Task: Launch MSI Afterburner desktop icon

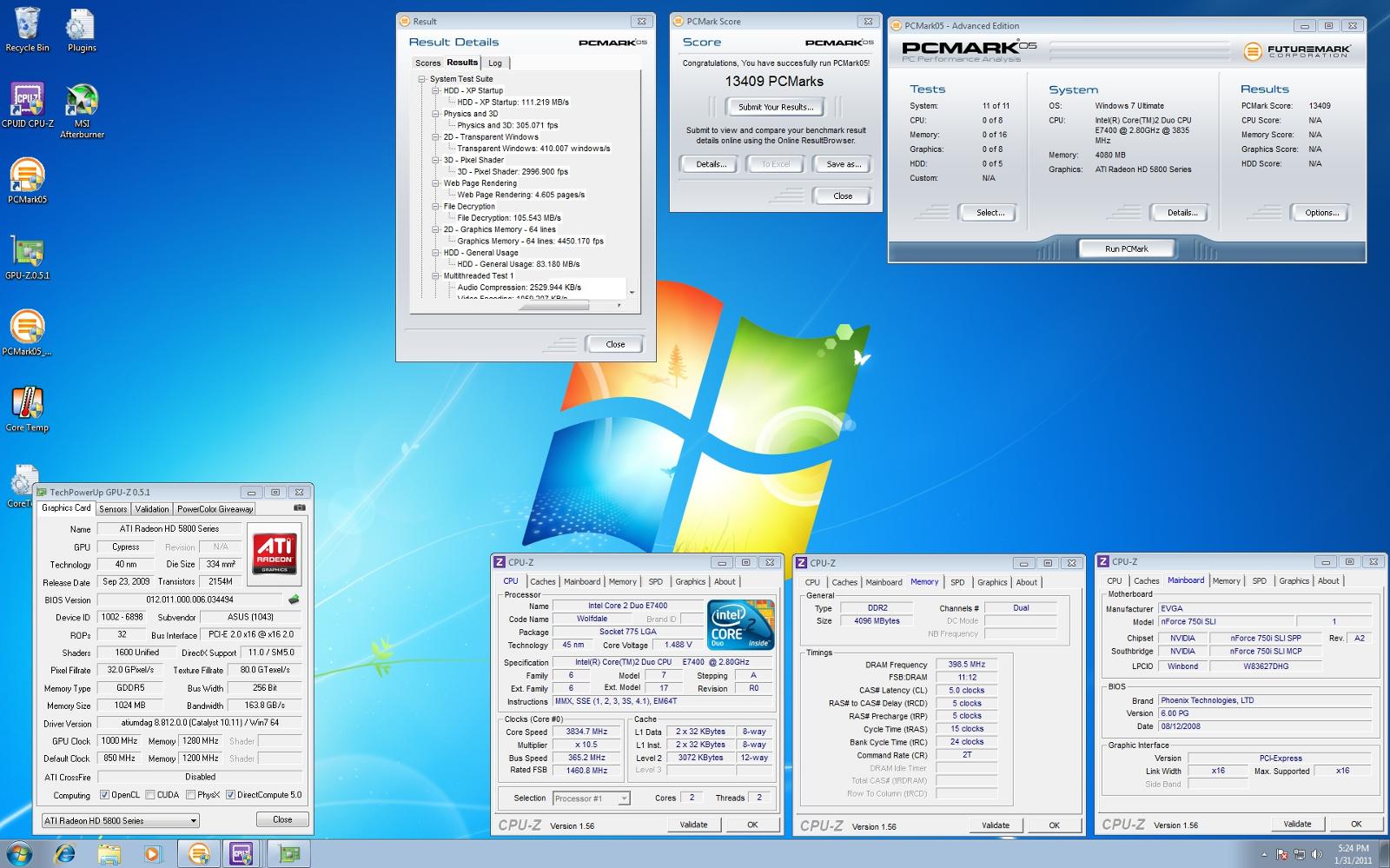Action: point(82,110)
